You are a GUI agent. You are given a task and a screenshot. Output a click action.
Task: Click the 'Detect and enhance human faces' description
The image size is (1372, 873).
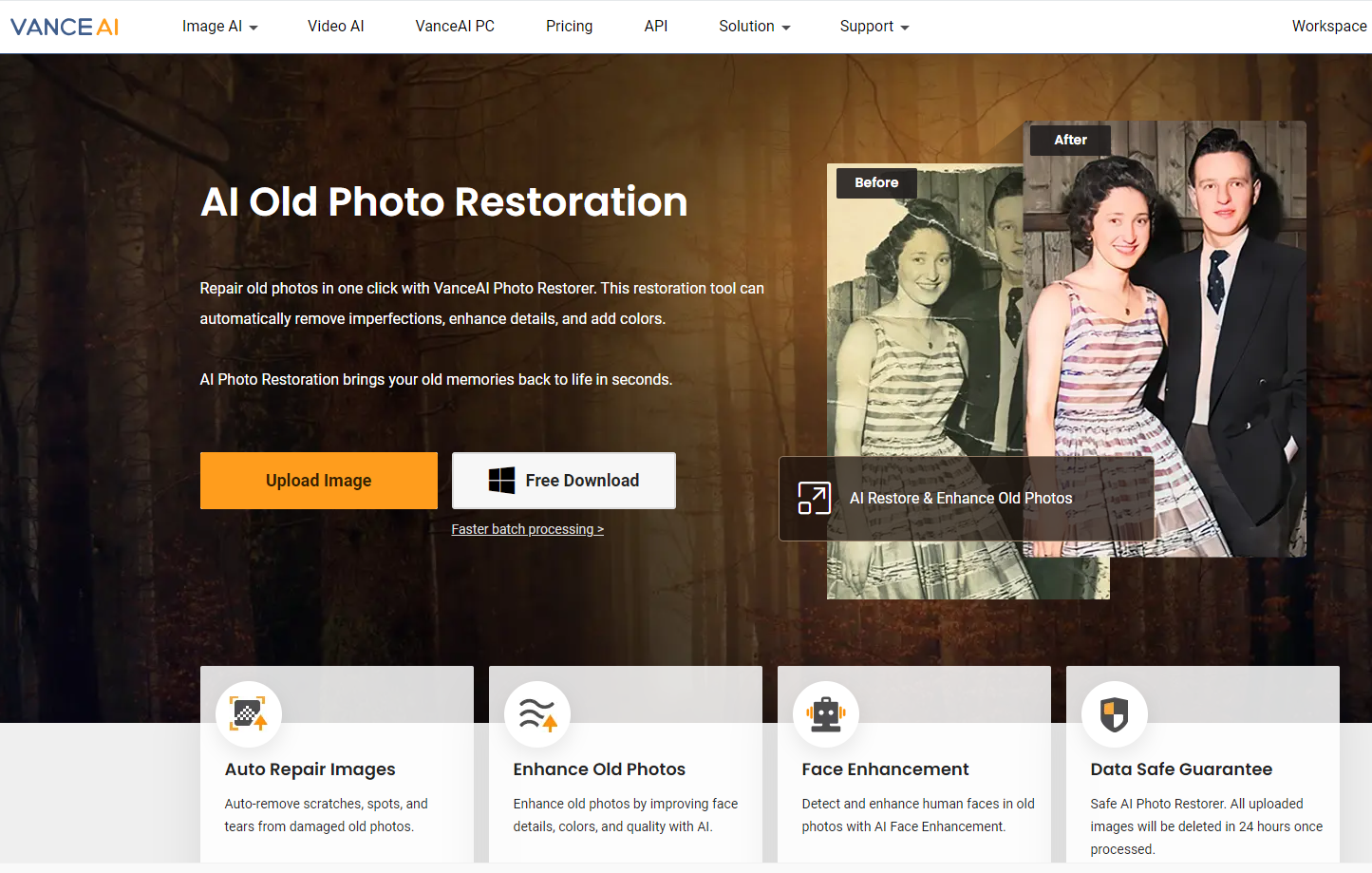pos(918,815)
